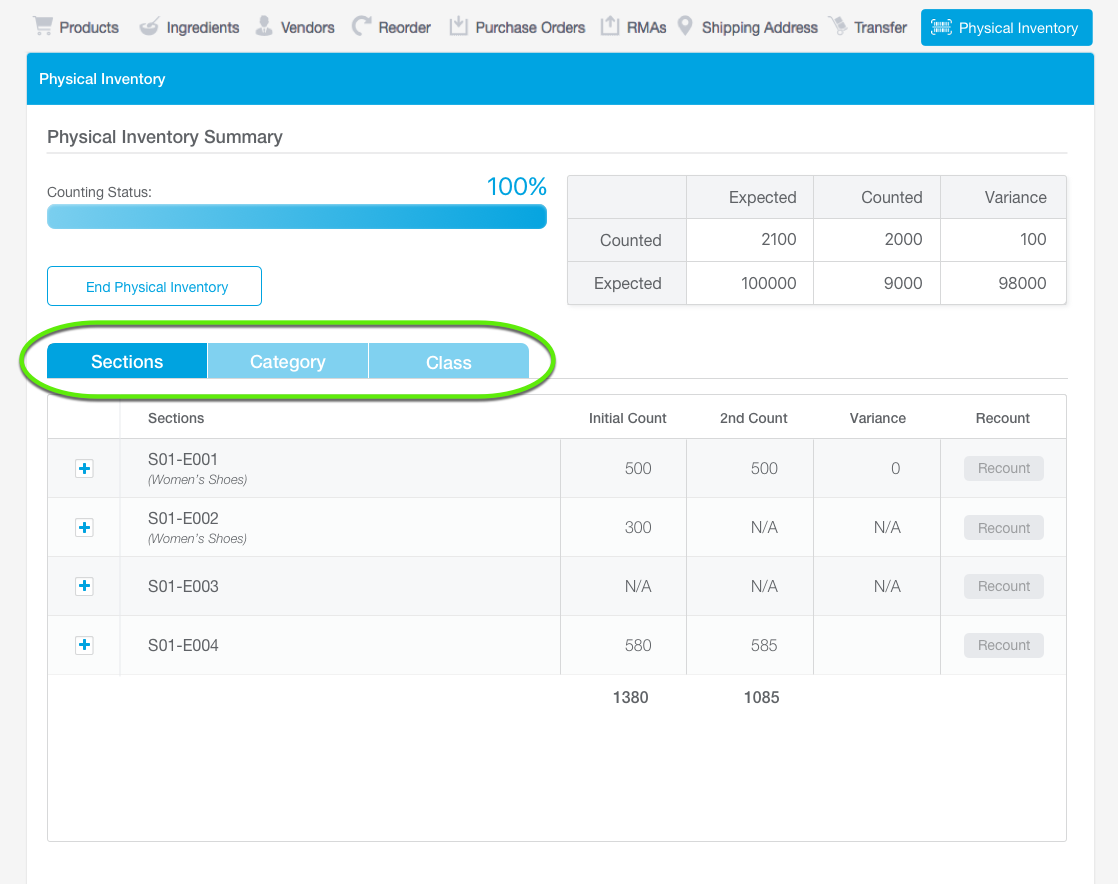This screenshot has width=1118, height=884.
Task: Select S01-E002 section name
Action: tap(183, 518)
